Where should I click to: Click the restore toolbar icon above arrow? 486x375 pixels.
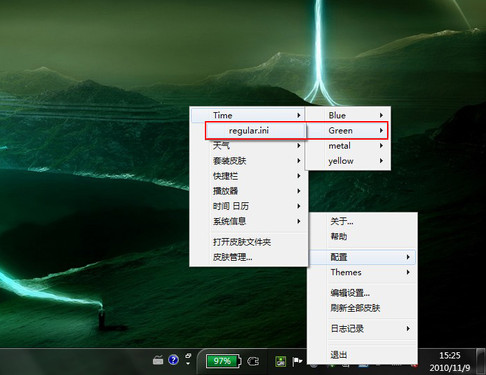[188, 356]
